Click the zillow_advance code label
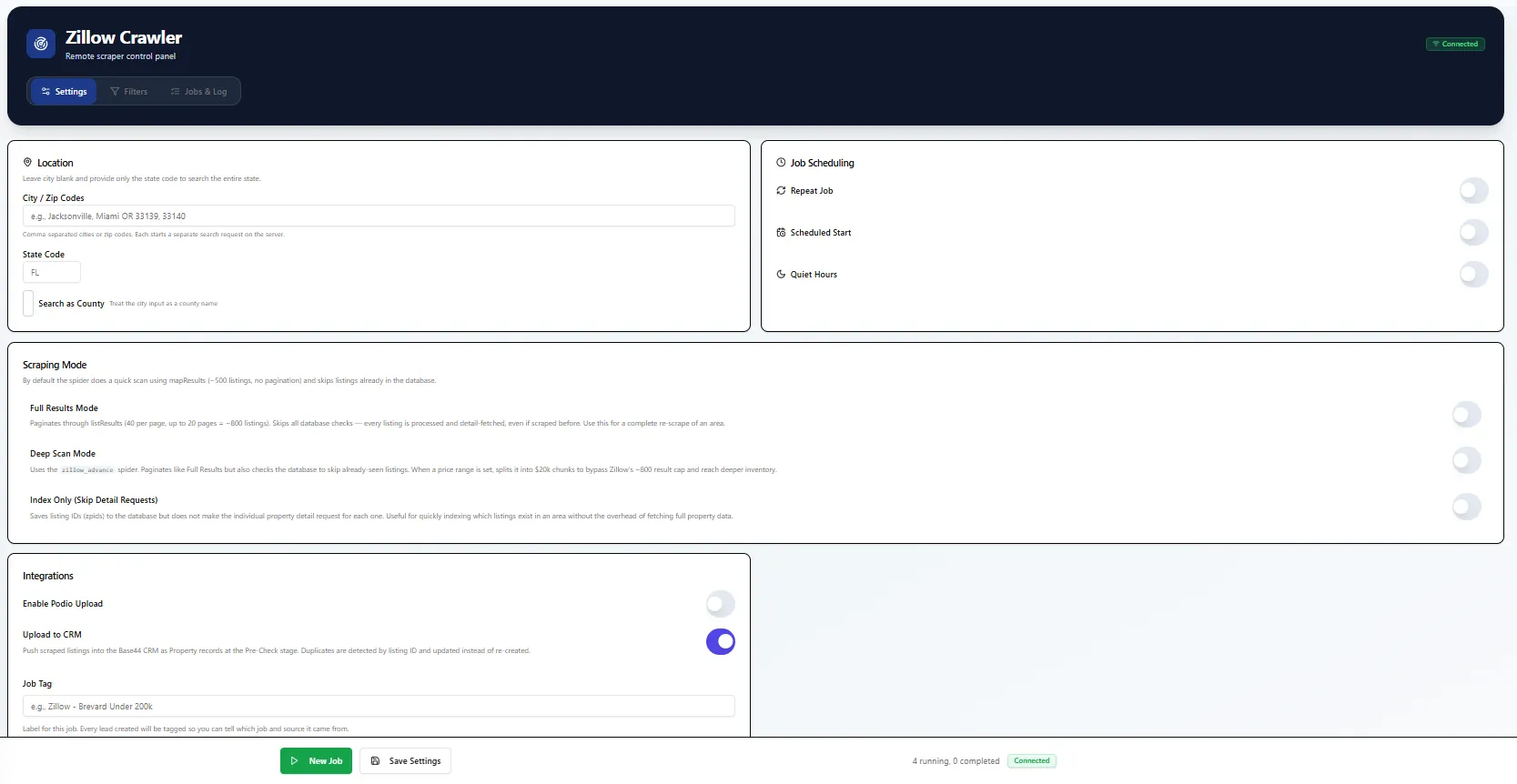Screen dimensions: 1517x784 pyautogui.click(x=87, y=470)
